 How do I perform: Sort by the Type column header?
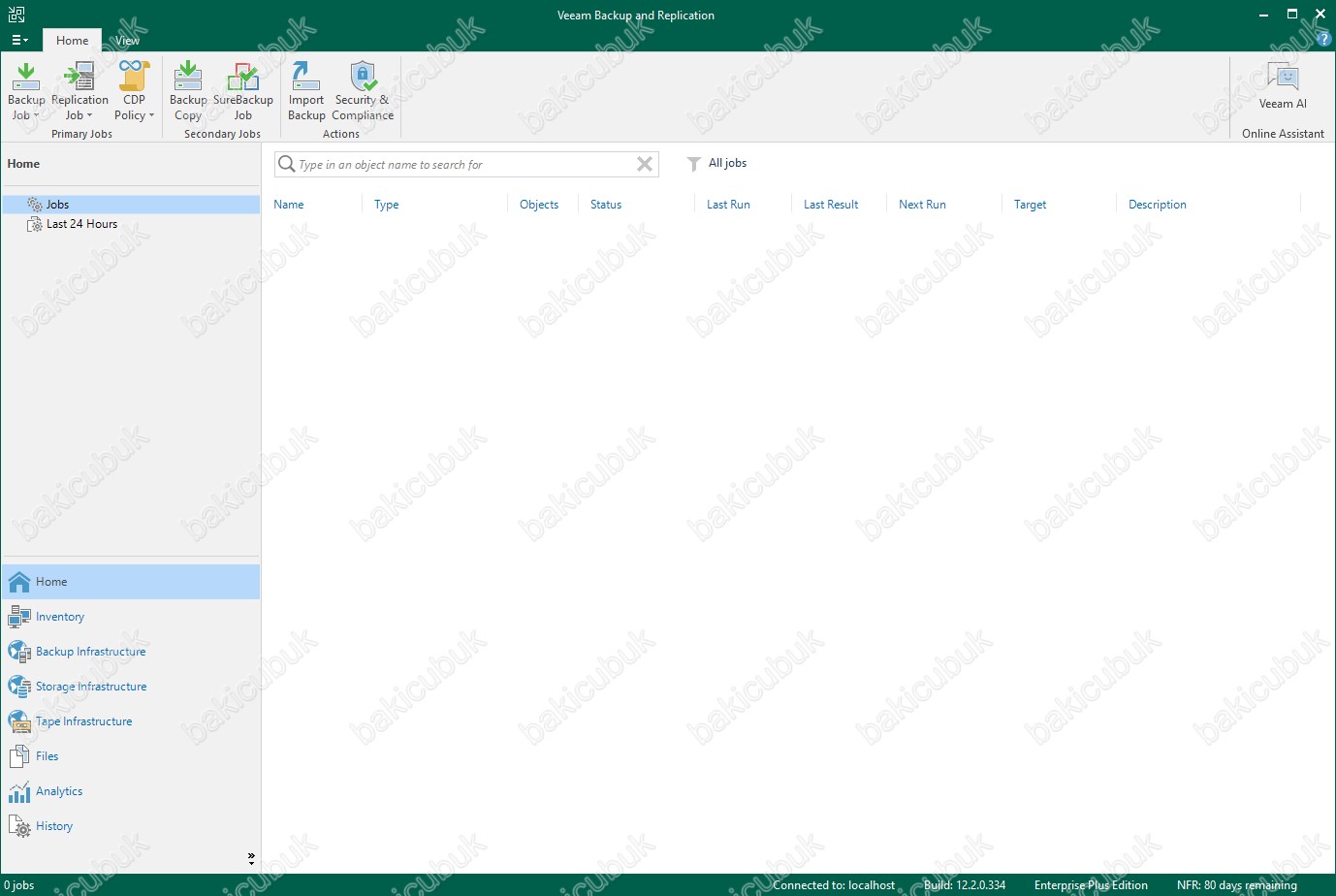point(386,205)
